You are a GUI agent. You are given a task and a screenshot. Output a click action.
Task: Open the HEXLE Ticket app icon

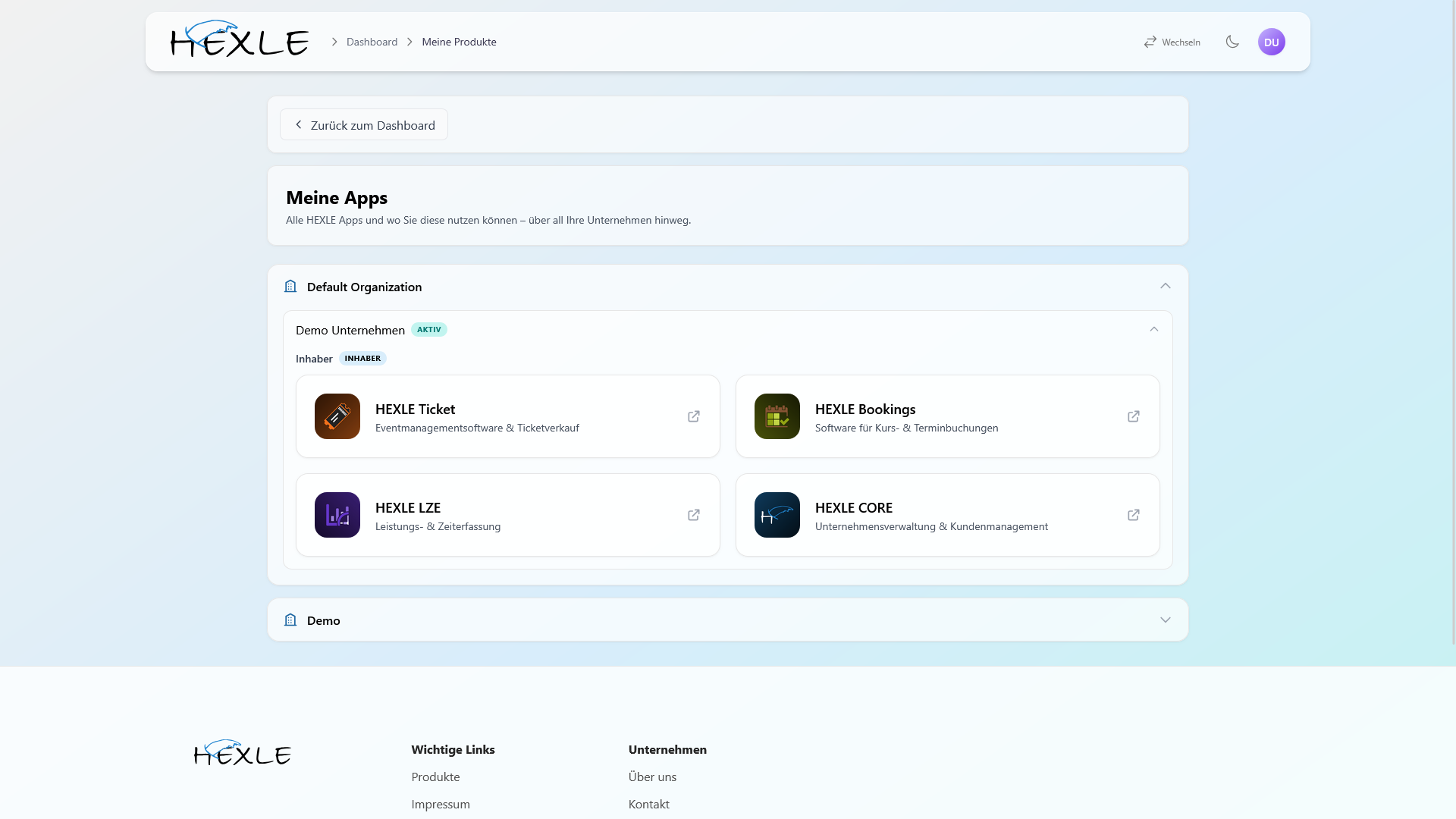[x=337, y=416]
